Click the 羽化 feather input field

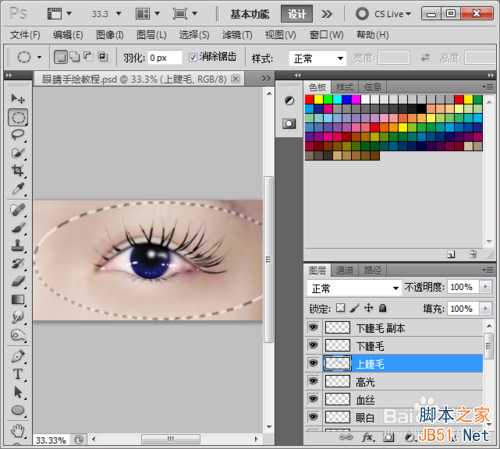point(165,58)
